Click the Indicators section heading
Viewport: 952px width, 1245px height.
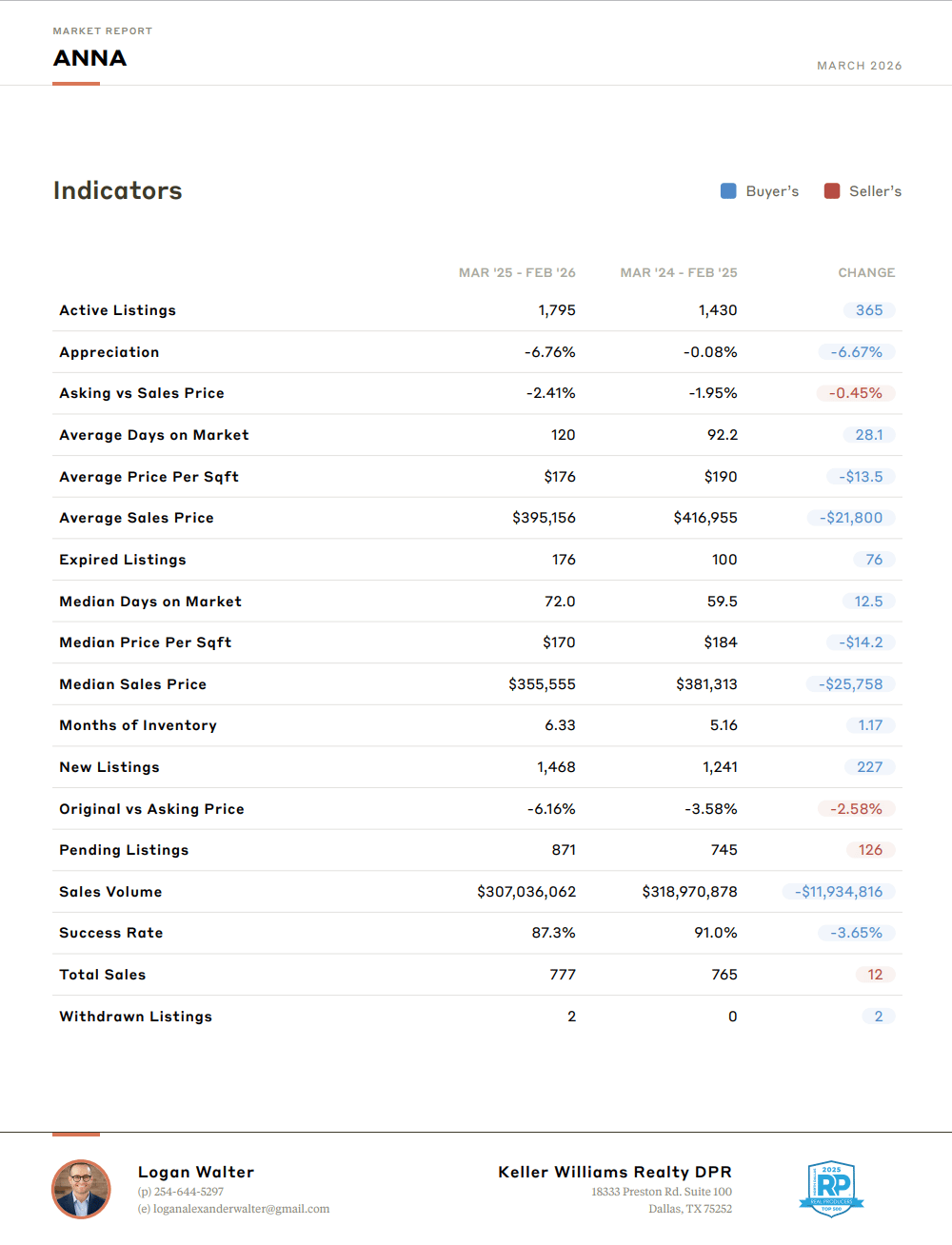pyautogui.click(x=117, y=190)
